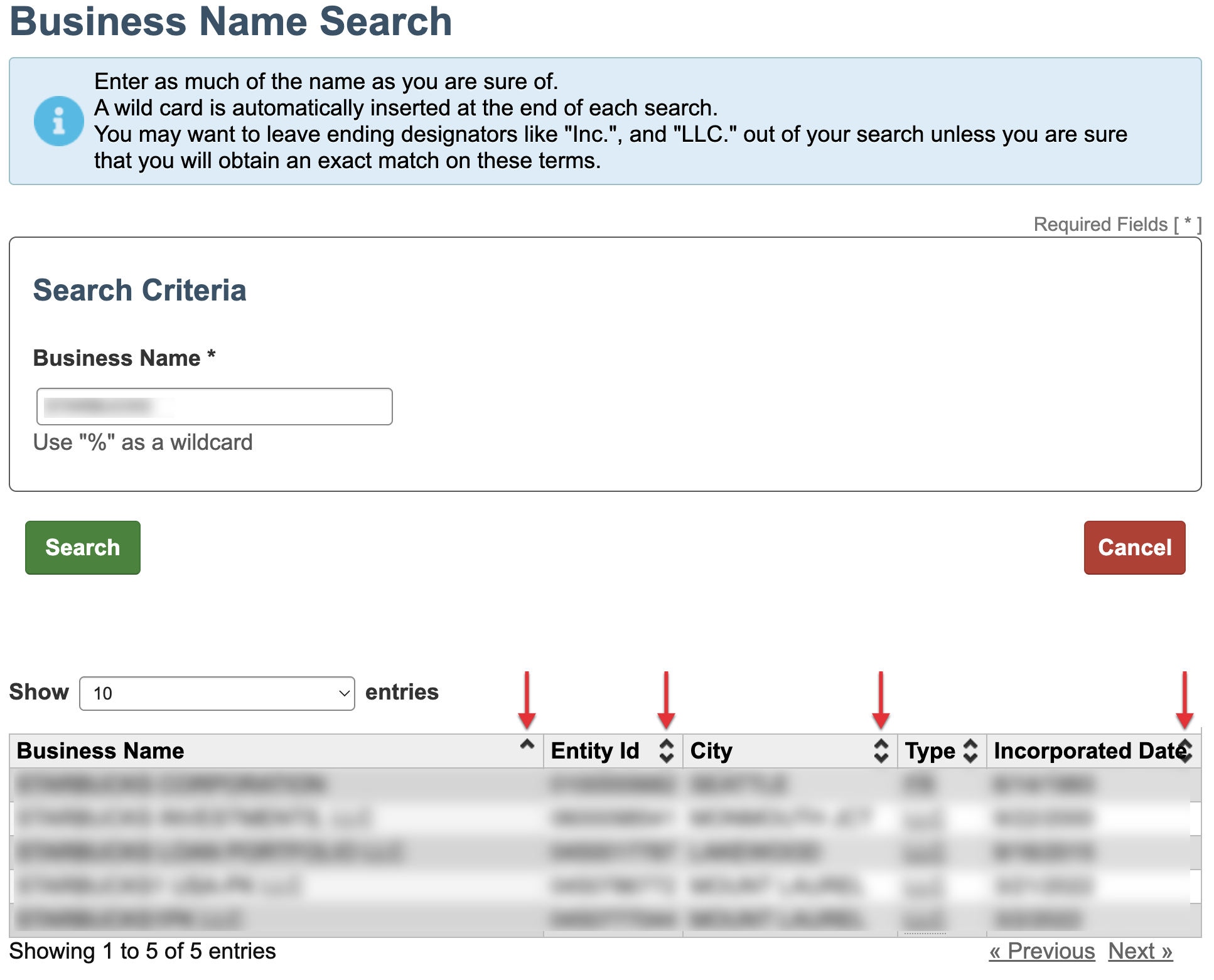The image size is (1214, 980).
Task: Click Type column sort arrows
Action: pyautogui.click(x=970, y=750)
